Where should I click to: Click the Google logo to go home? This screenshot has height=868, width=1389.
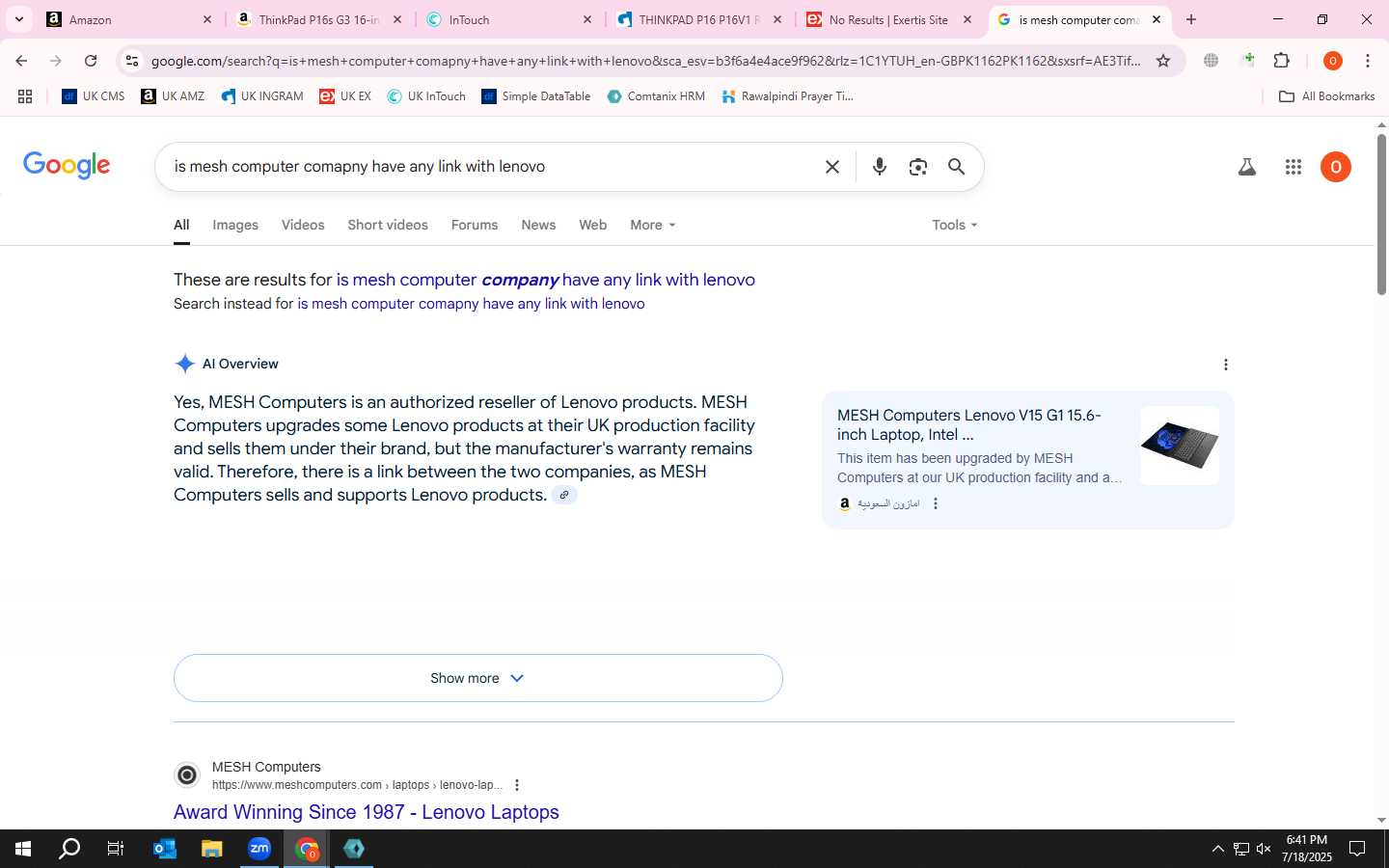(x=67, y=166)
